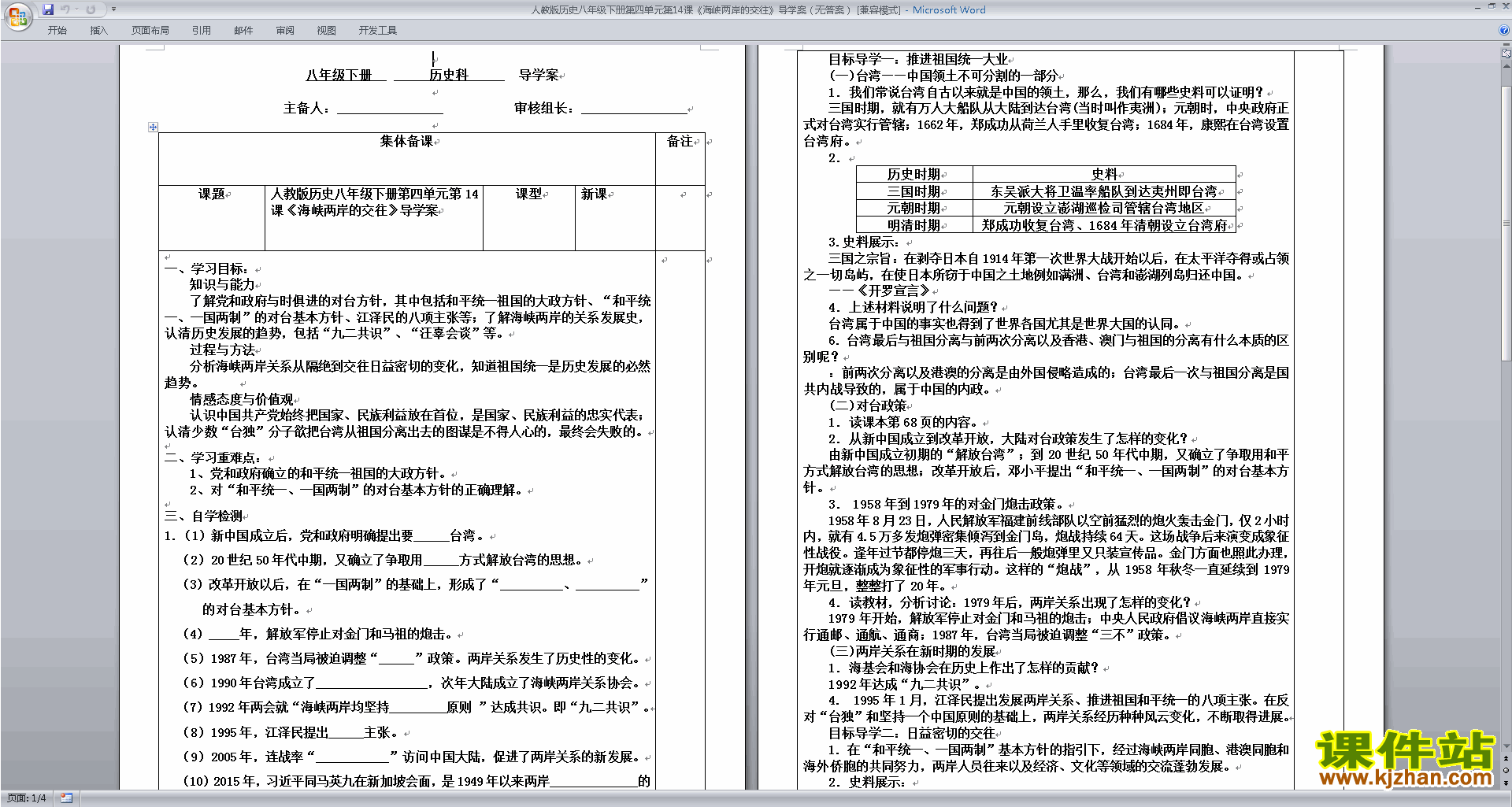Click the Undo icon
The width and height of the screenshot is (1512, 807).
(x=65, y=9)
